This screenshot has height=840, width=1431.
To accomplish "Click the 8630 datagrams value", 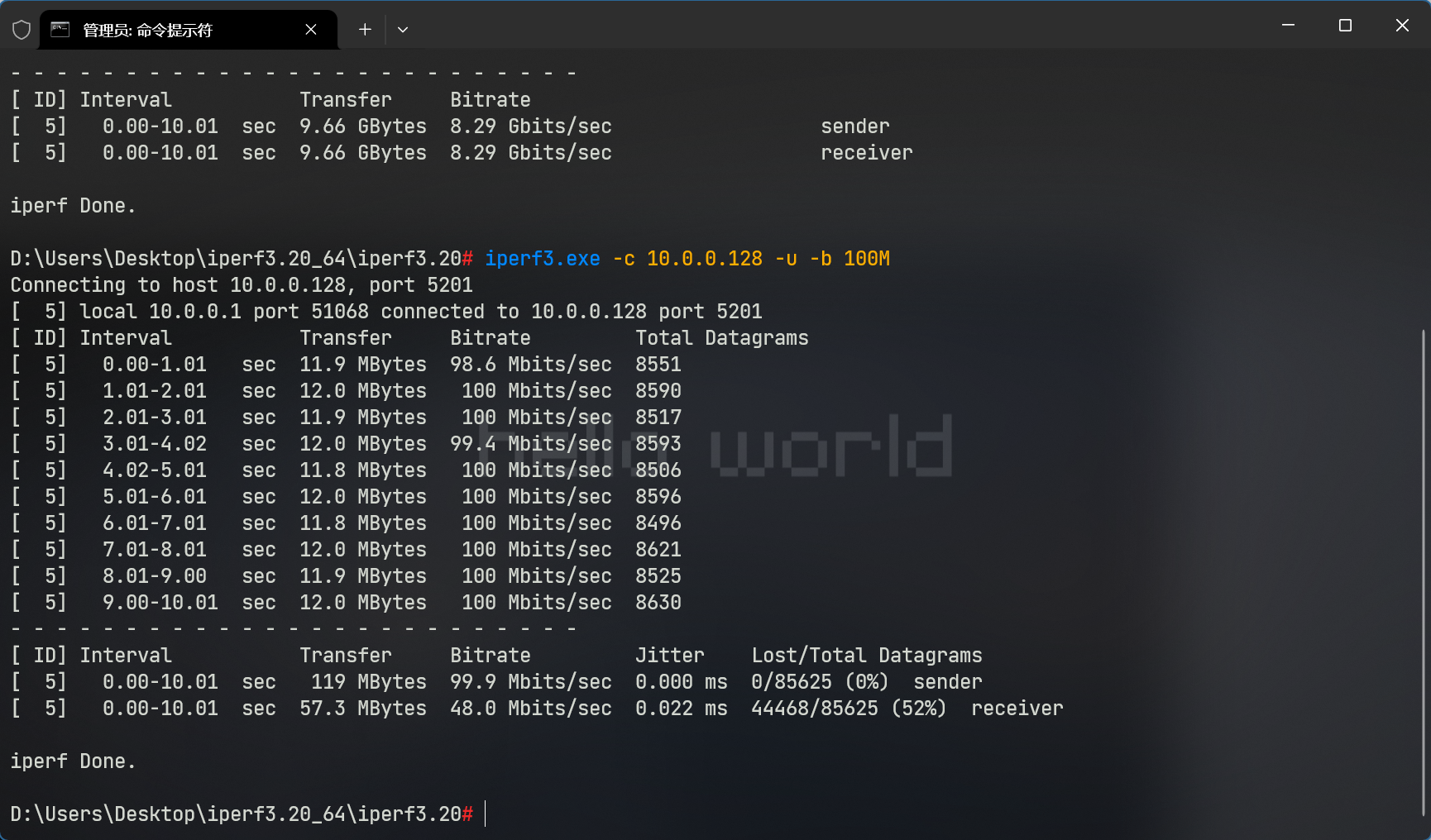I will (x=658, y=603).
